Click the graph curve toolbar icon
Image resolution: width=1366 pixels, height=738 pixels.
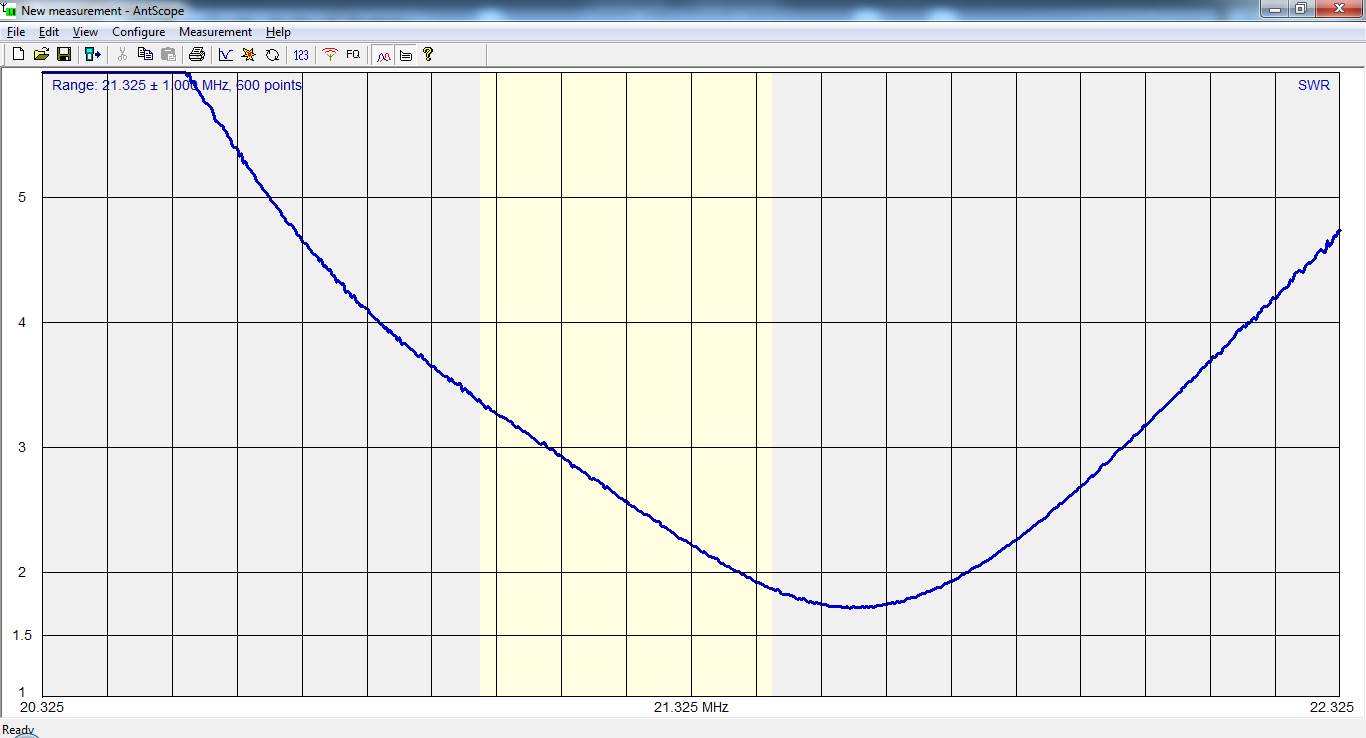(x=226, y=55)
